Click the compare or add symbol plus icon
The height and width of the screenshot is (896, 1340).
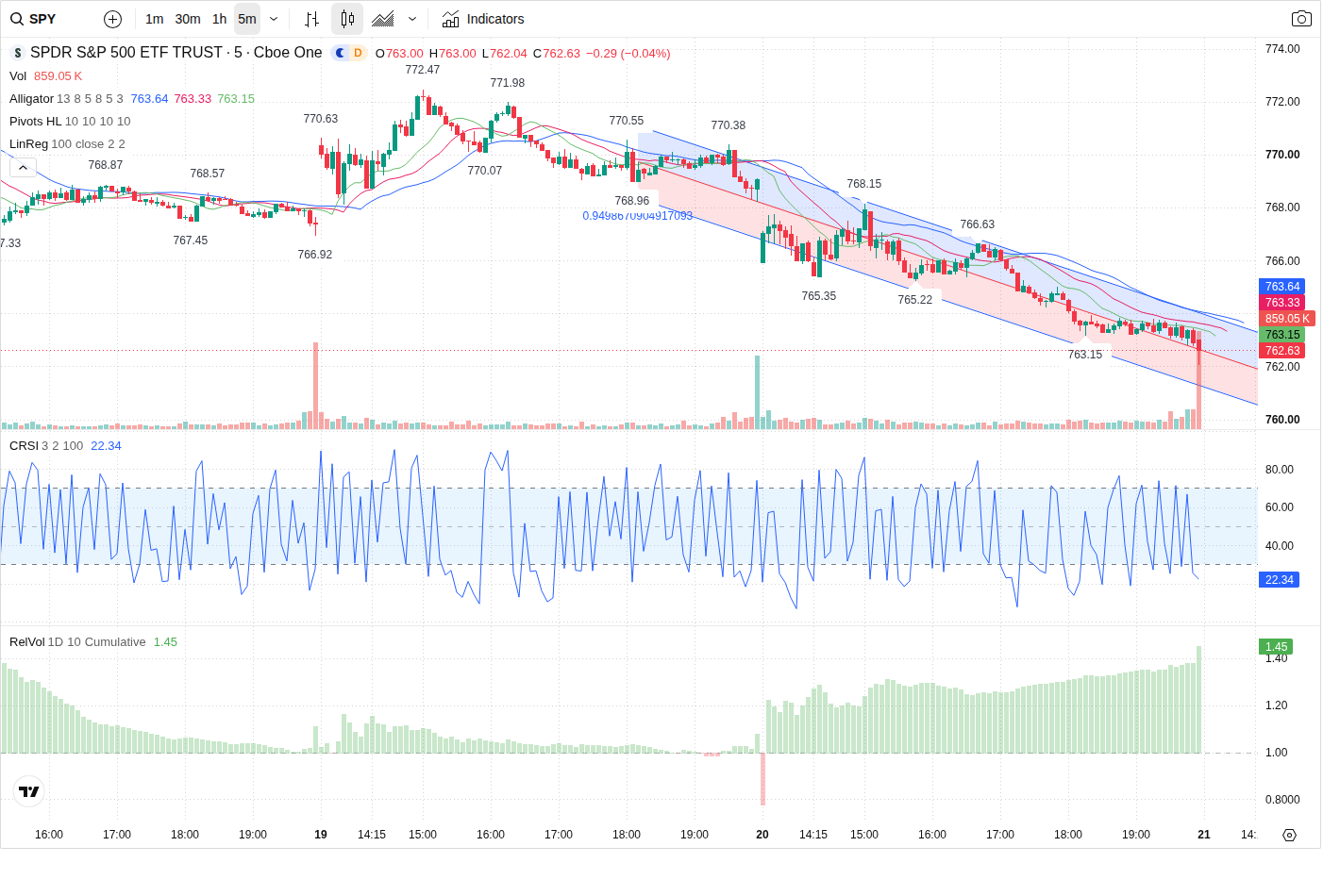point(112,19)
